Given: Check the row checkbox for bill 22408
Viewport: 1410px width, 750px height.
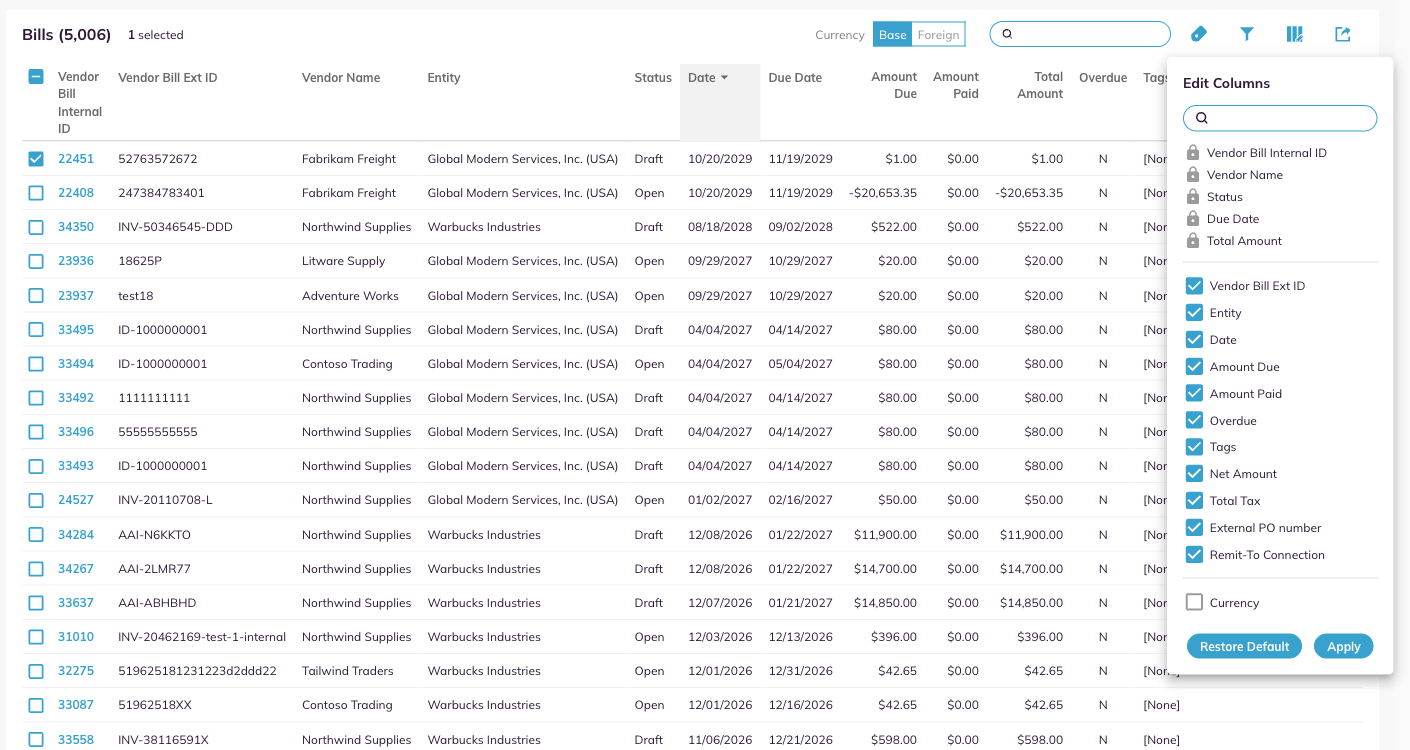Looking at the screenshot, I should pyautogui.click(x=36, y=193).
